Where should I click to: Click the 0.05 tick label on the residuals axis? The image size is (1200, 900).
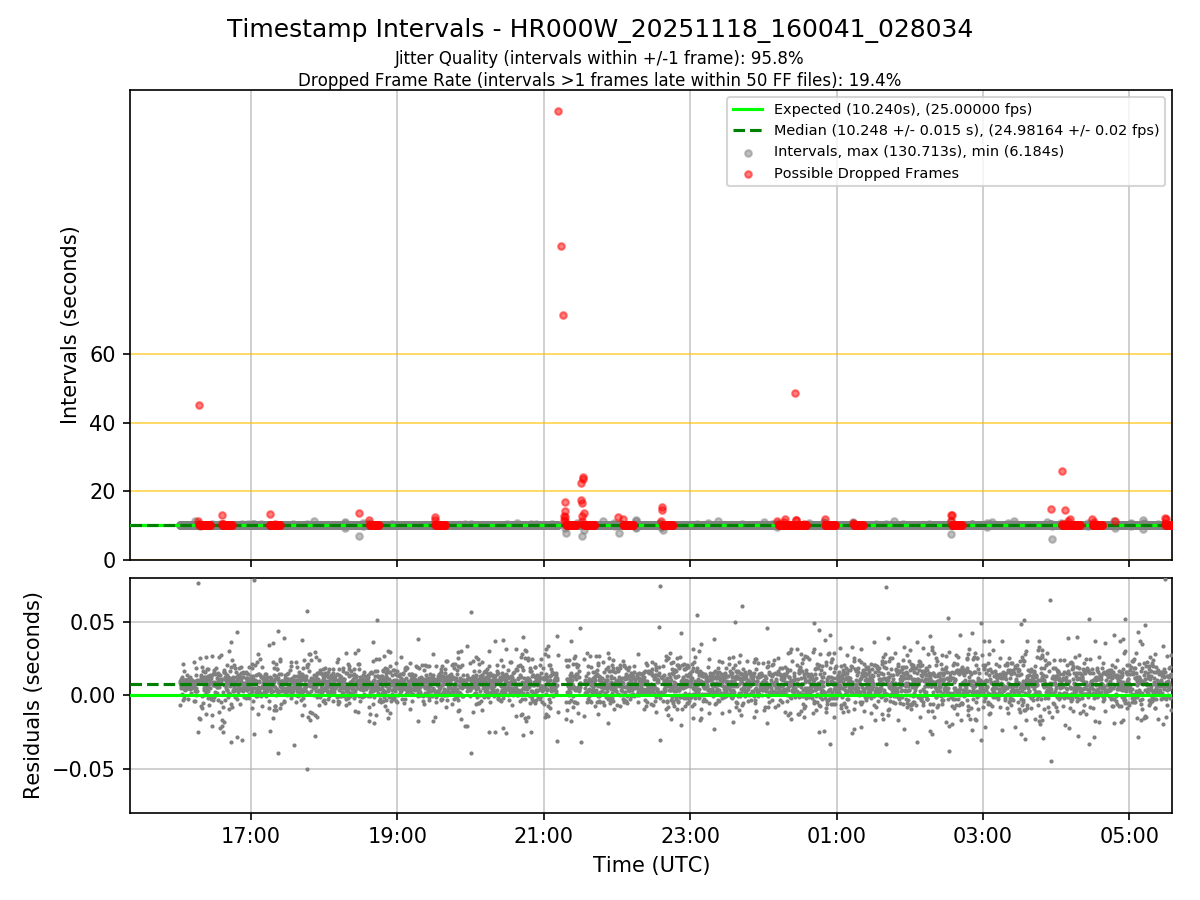[95, 622]
